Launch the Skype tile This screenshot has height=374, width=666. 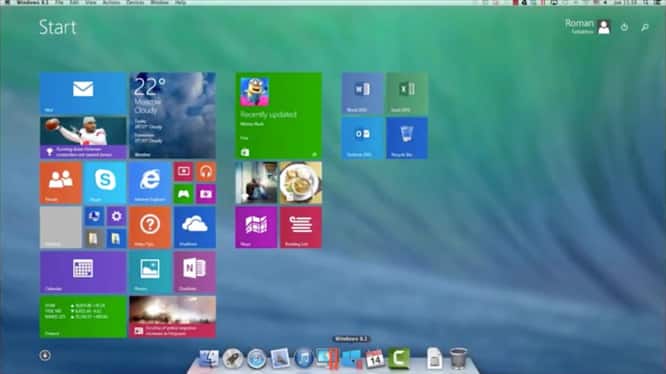click(105, 183)
